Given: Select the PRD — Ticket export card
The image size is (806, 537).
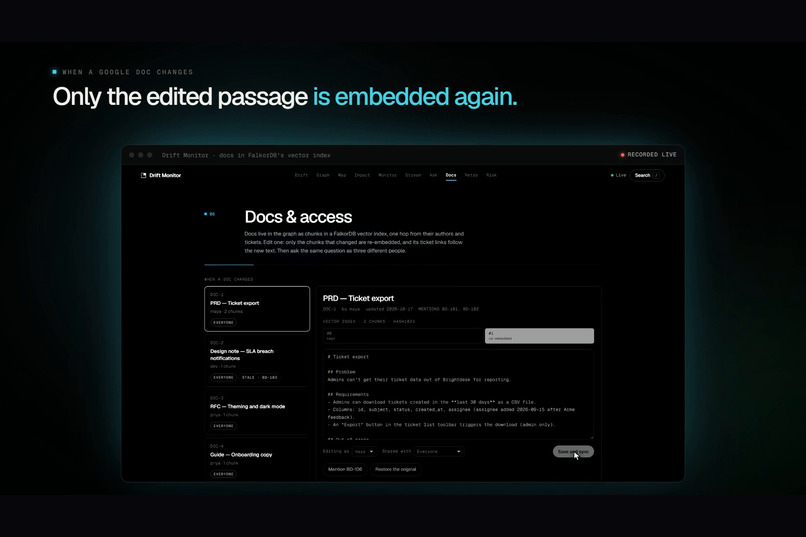Looking at the screenshot, I should (257, 309).
